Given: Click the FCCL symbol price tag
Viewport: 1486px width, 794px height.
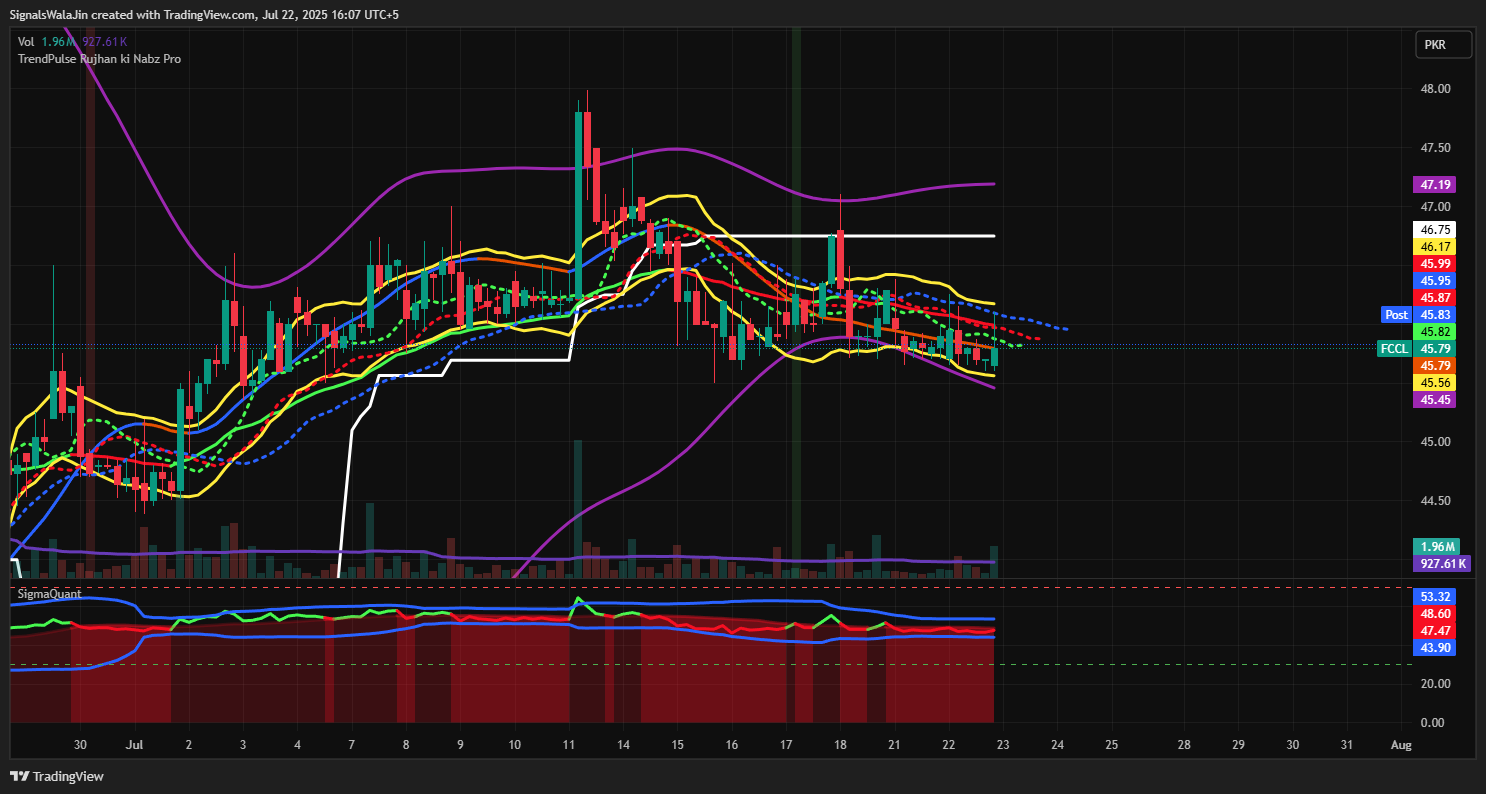Looking at the screenshot, I should pos(1395,349).
